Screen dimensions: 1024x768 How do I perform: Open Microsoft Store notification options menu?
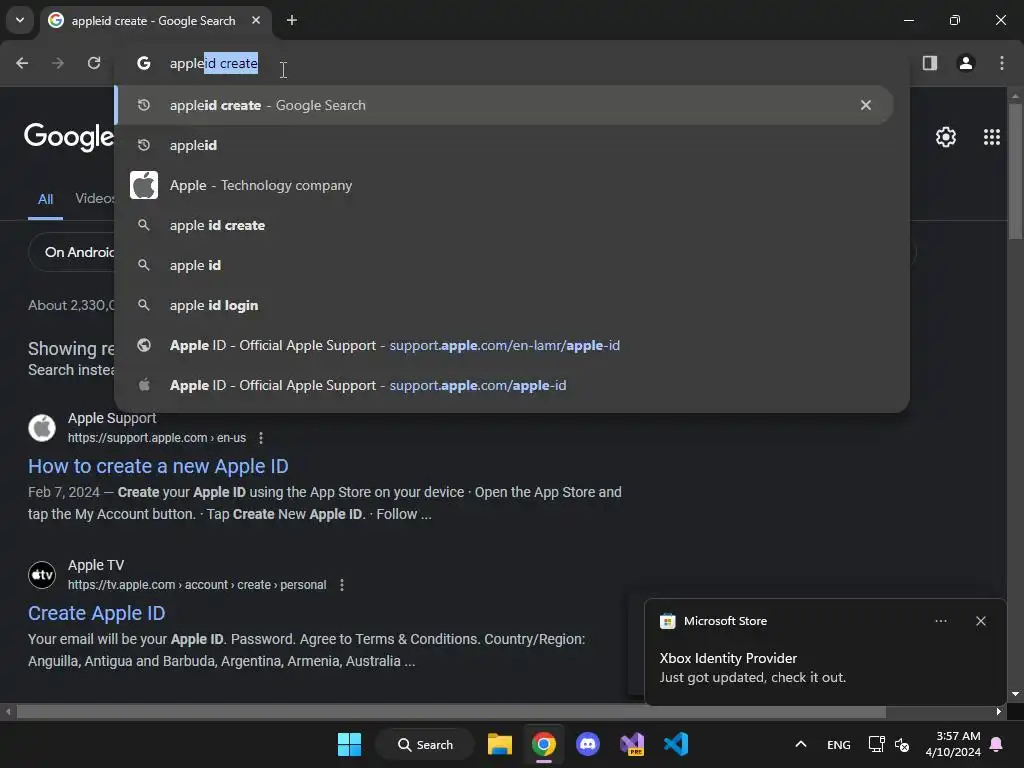tap(940, 621)
